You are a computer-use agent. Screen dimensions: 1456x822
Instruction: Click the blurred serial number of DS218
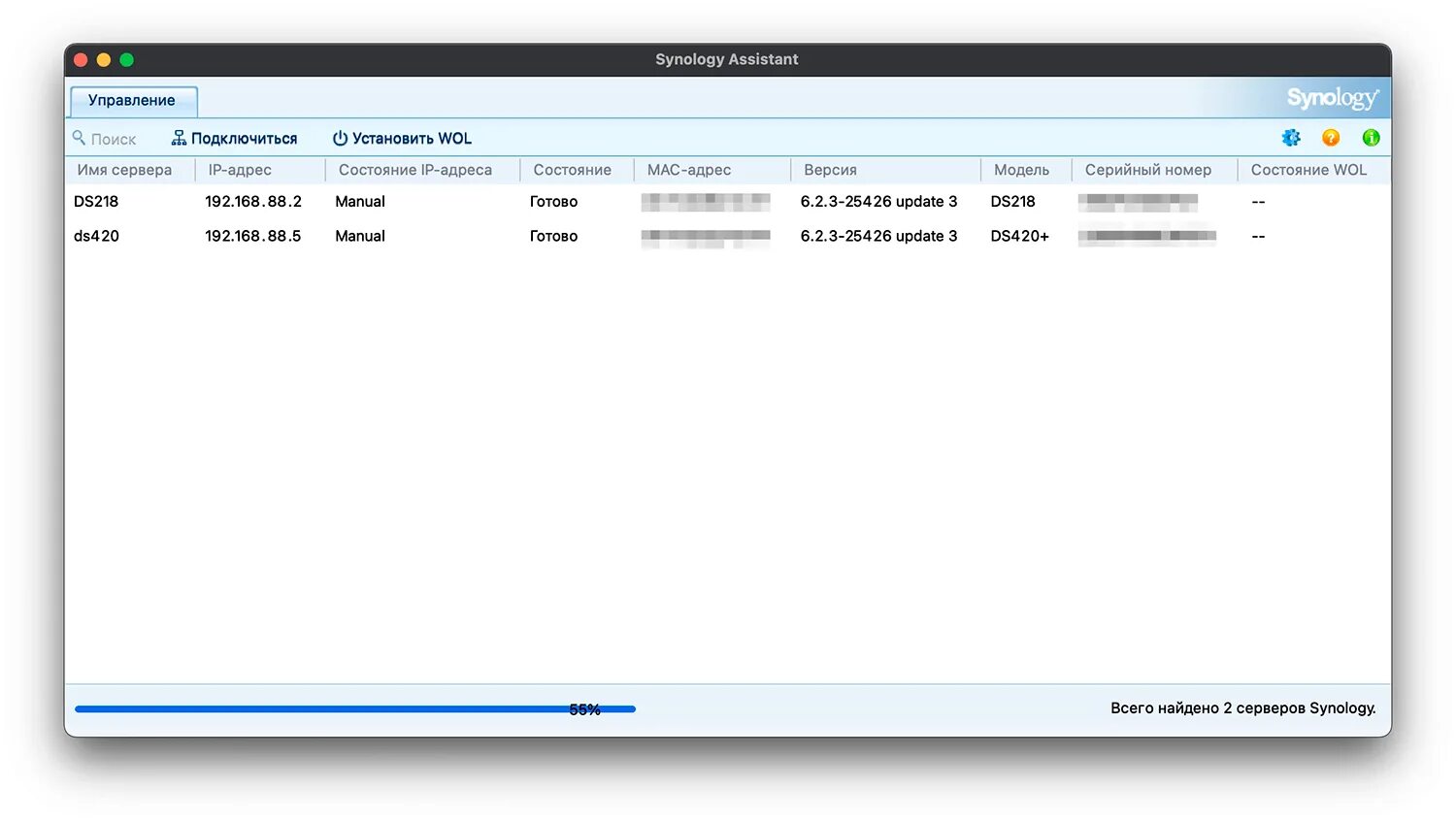click(x=1138, y=202)
